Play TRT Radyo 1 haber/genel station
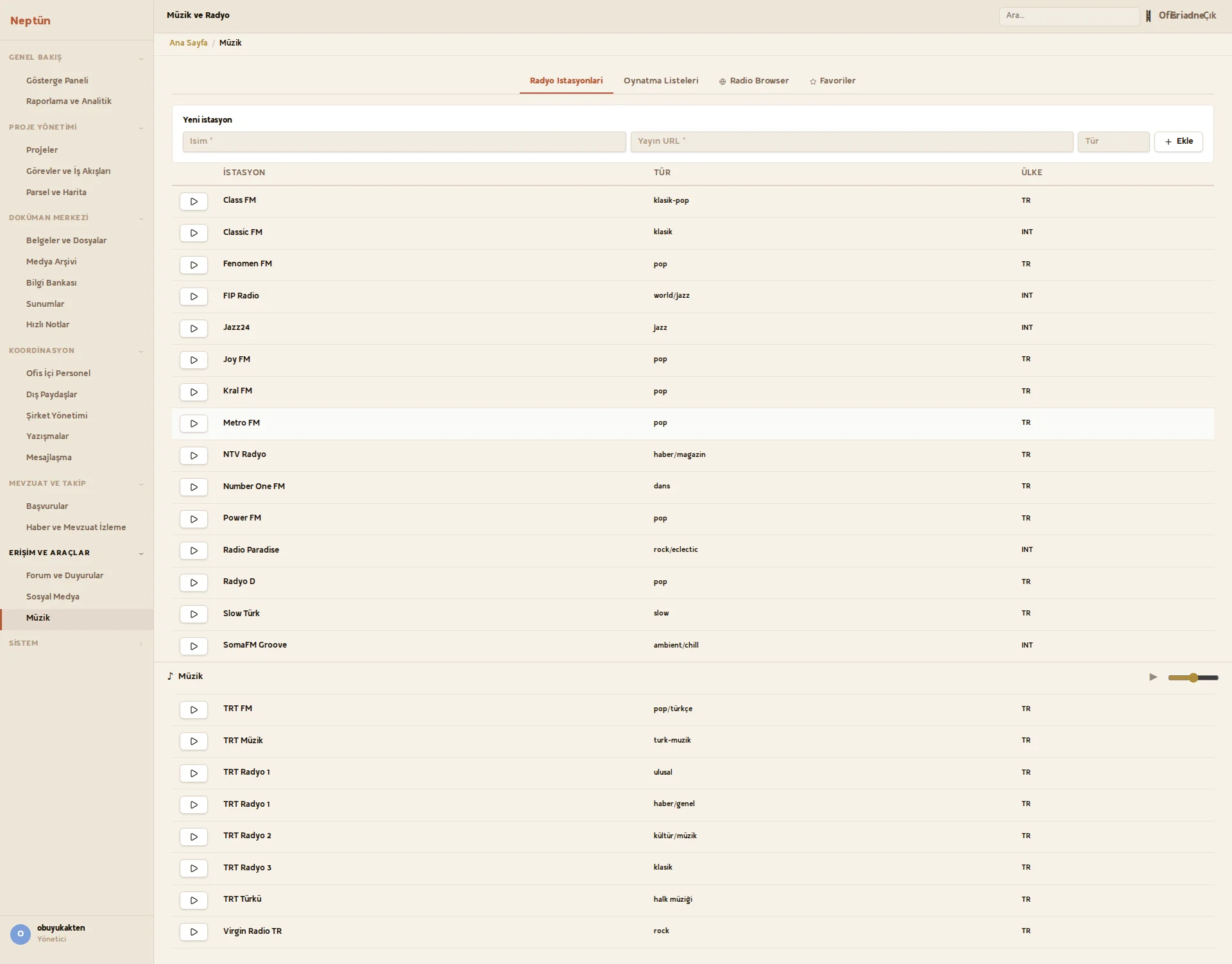The width and height of the screenshot is (1232, 964). (x=194, y=805)
